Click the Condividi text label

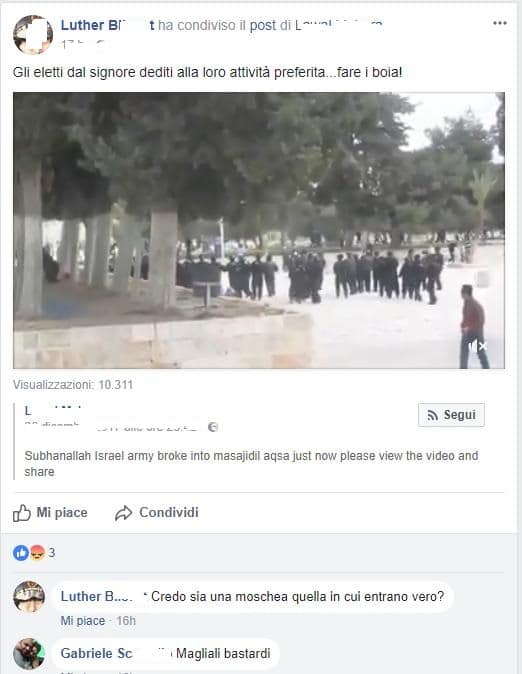click(169, 512)
